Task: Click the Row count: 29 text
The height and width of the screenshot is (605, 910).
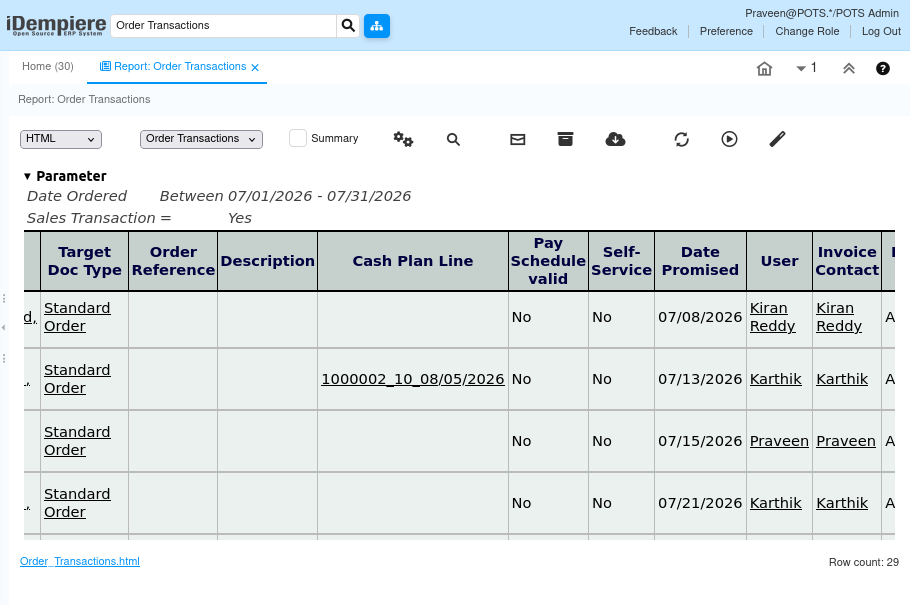Action: pyautogui.click(x=864, y=562)
